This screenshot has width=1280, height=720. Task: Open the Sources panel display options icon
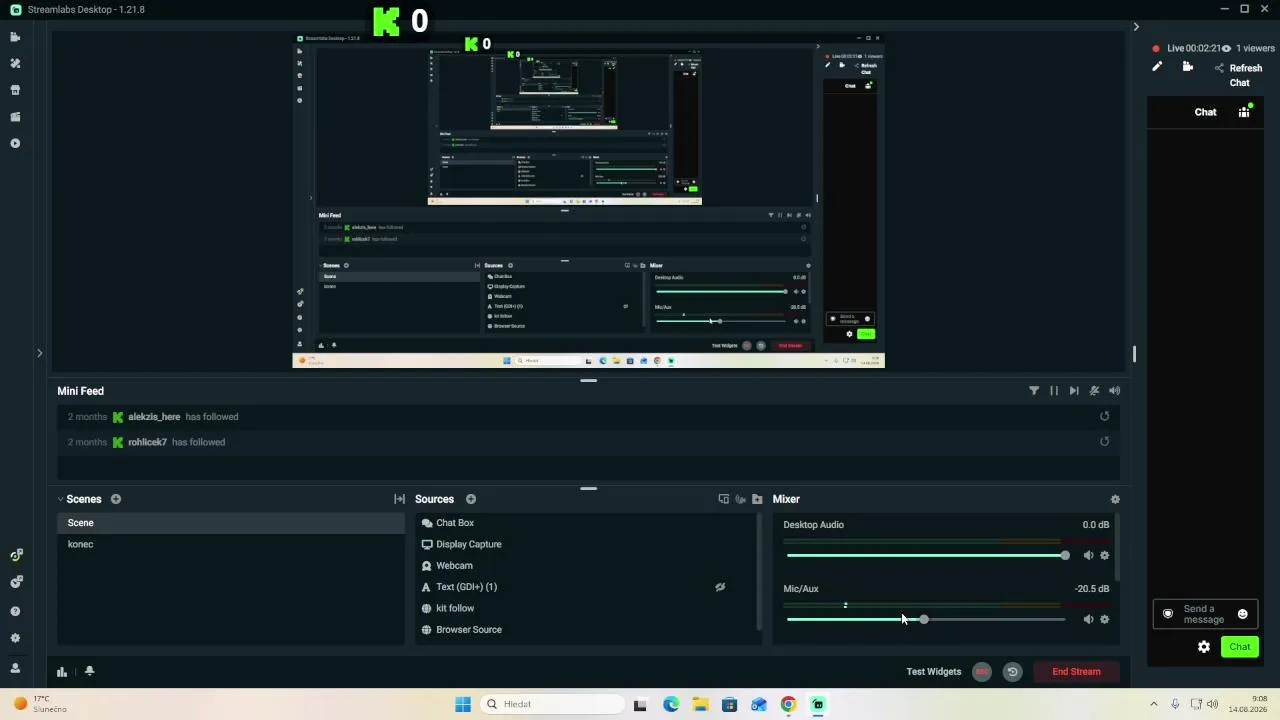tap(724, 499)
